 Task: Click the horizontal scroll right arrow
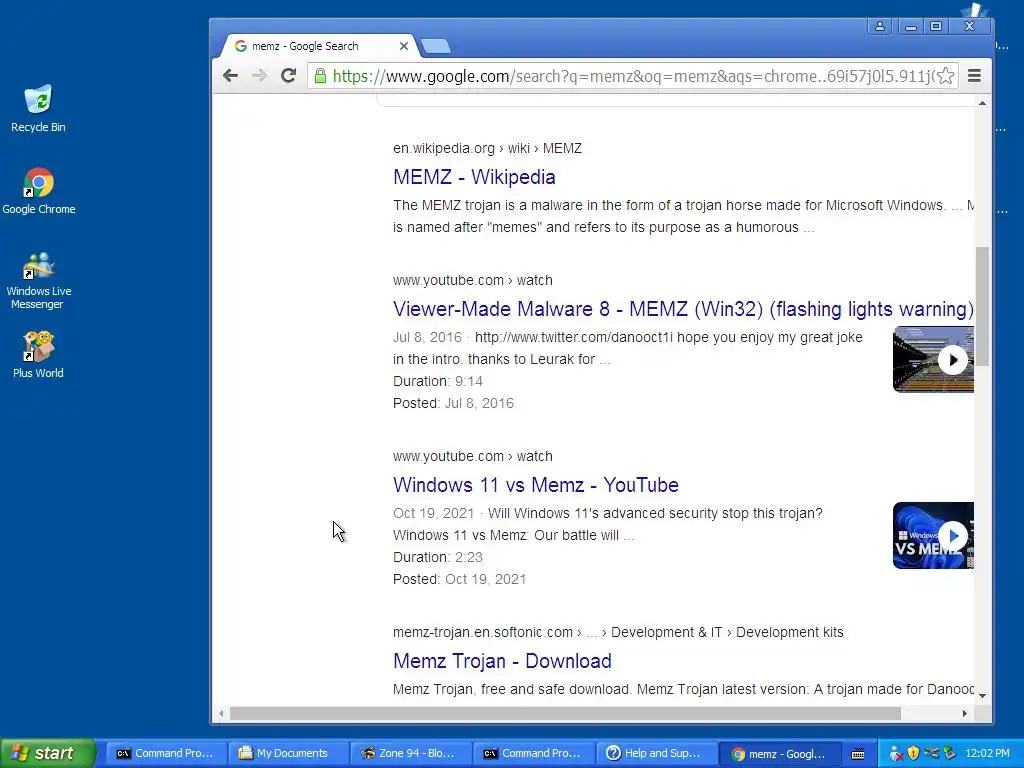click(x=965, y=714)
